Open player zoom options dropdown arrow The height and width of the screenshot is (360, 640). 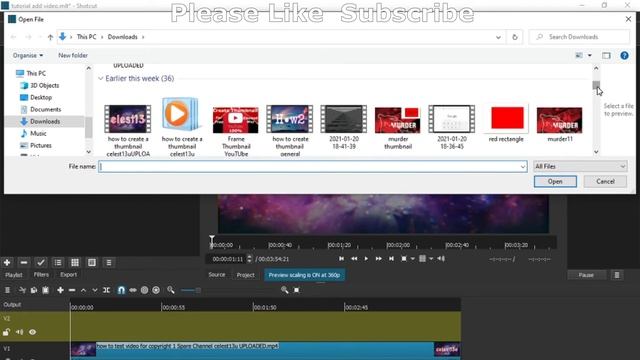pos(413,258)
